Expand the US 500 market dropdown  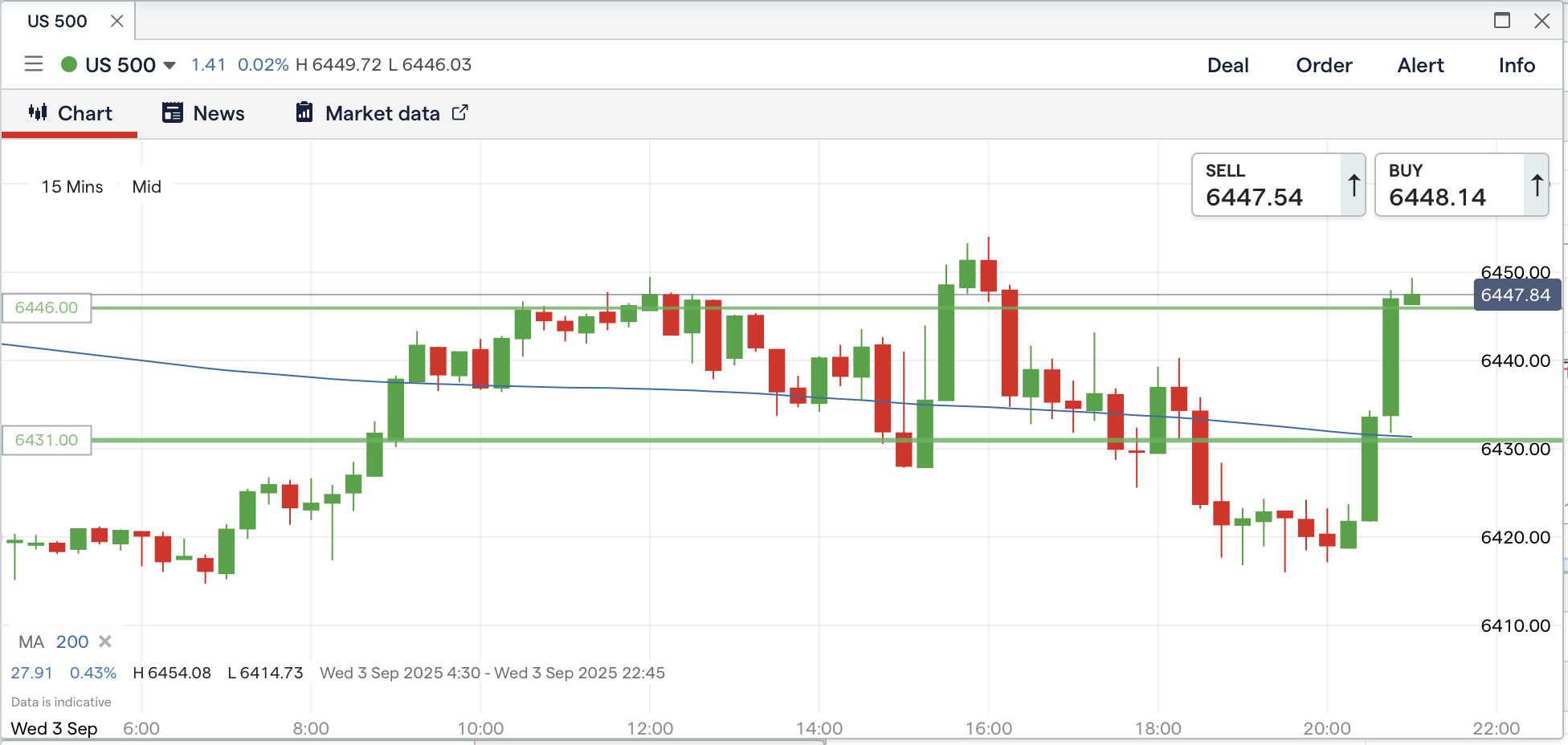[x=169, y=65]
